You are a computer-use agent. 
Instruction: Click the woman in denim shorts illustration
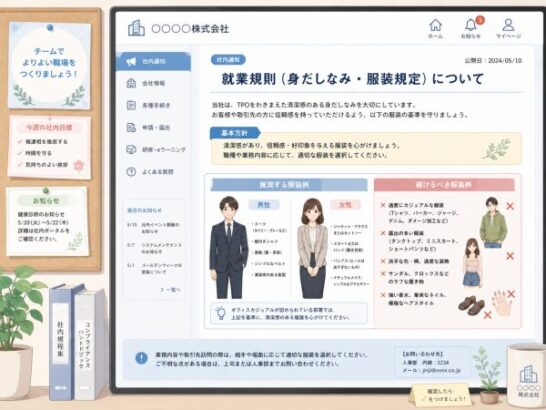(x=473, y=263)
